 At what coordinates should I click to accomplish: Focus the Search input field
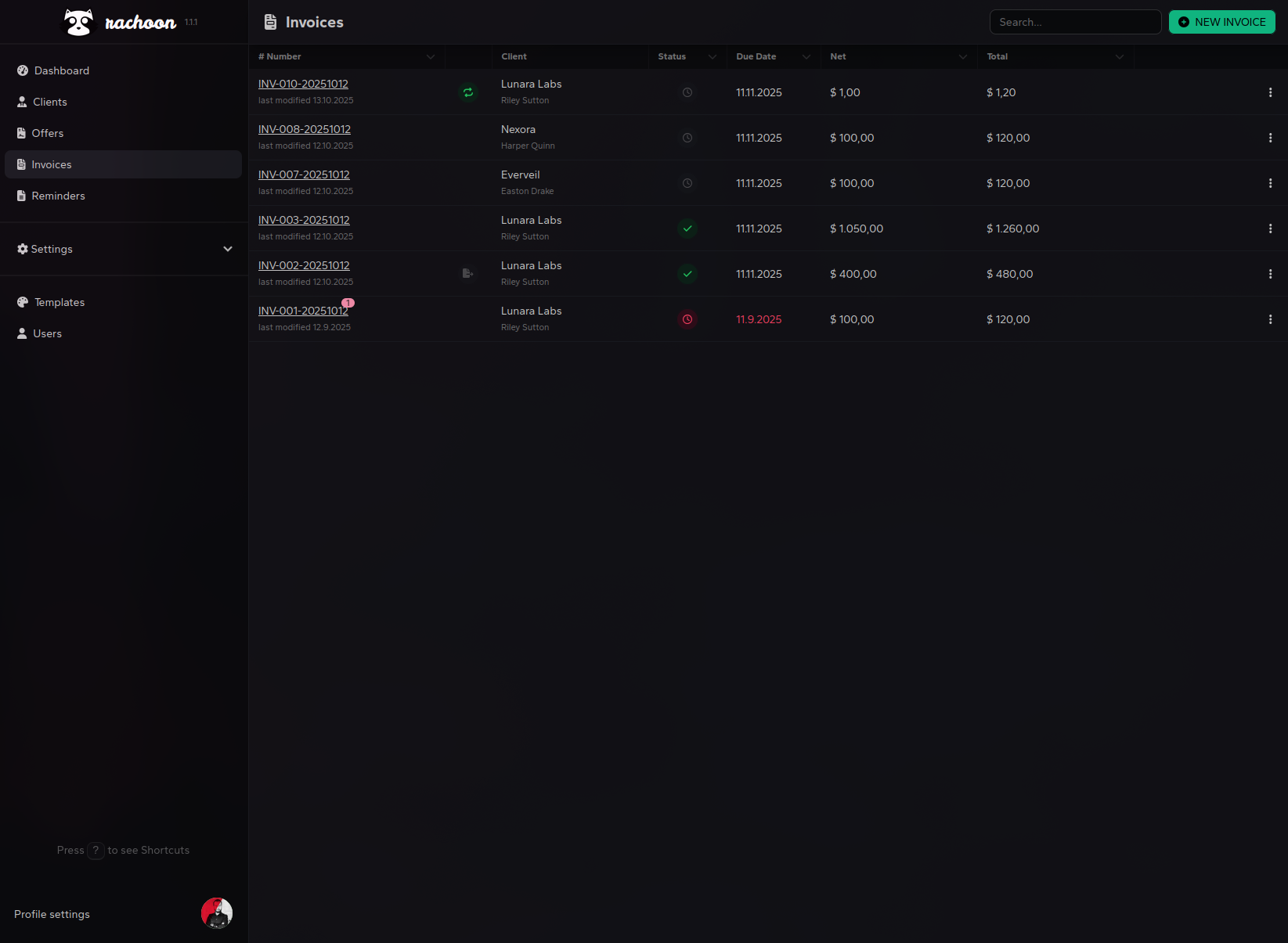1074,22
